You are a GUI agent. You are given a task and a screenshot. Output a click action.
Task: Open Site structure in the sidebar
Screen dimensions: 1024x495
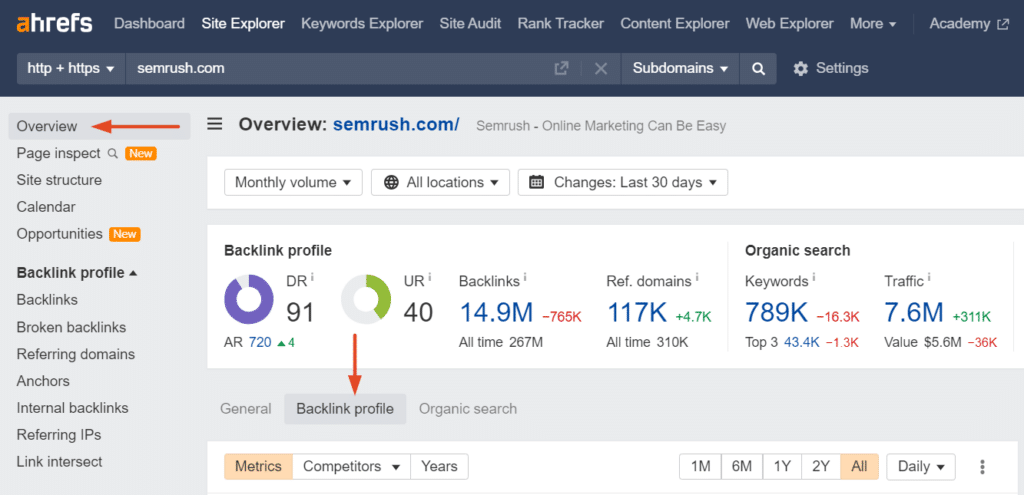pyautogui.click(x=59, y=180)
